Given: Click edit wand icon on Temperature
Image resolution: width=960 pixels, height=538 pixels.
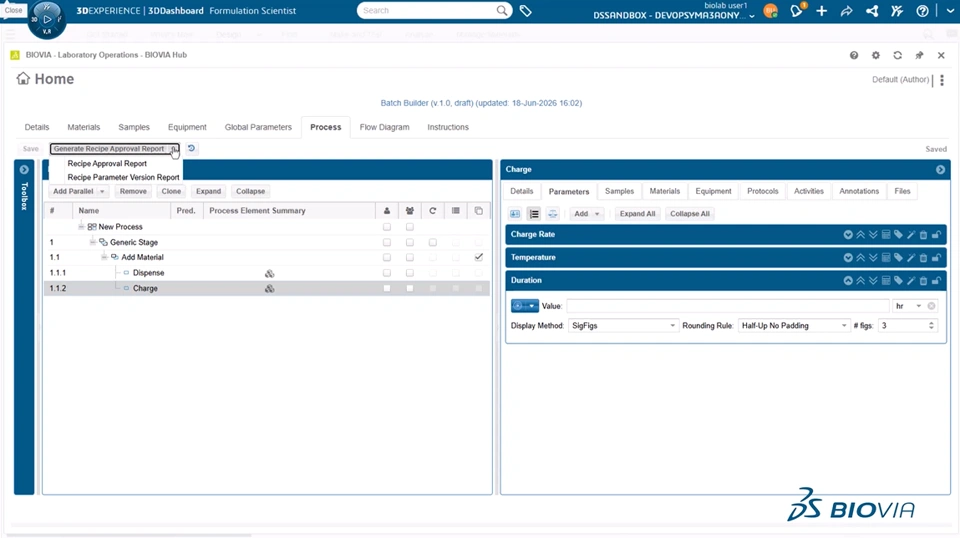Looking at the screenshot, I should (911, 258).
